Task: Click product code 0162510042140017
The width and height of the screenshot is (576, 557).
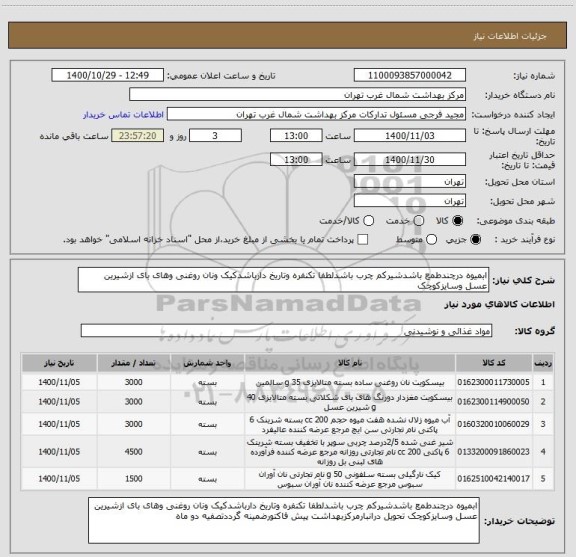Action: coord(493,478)
